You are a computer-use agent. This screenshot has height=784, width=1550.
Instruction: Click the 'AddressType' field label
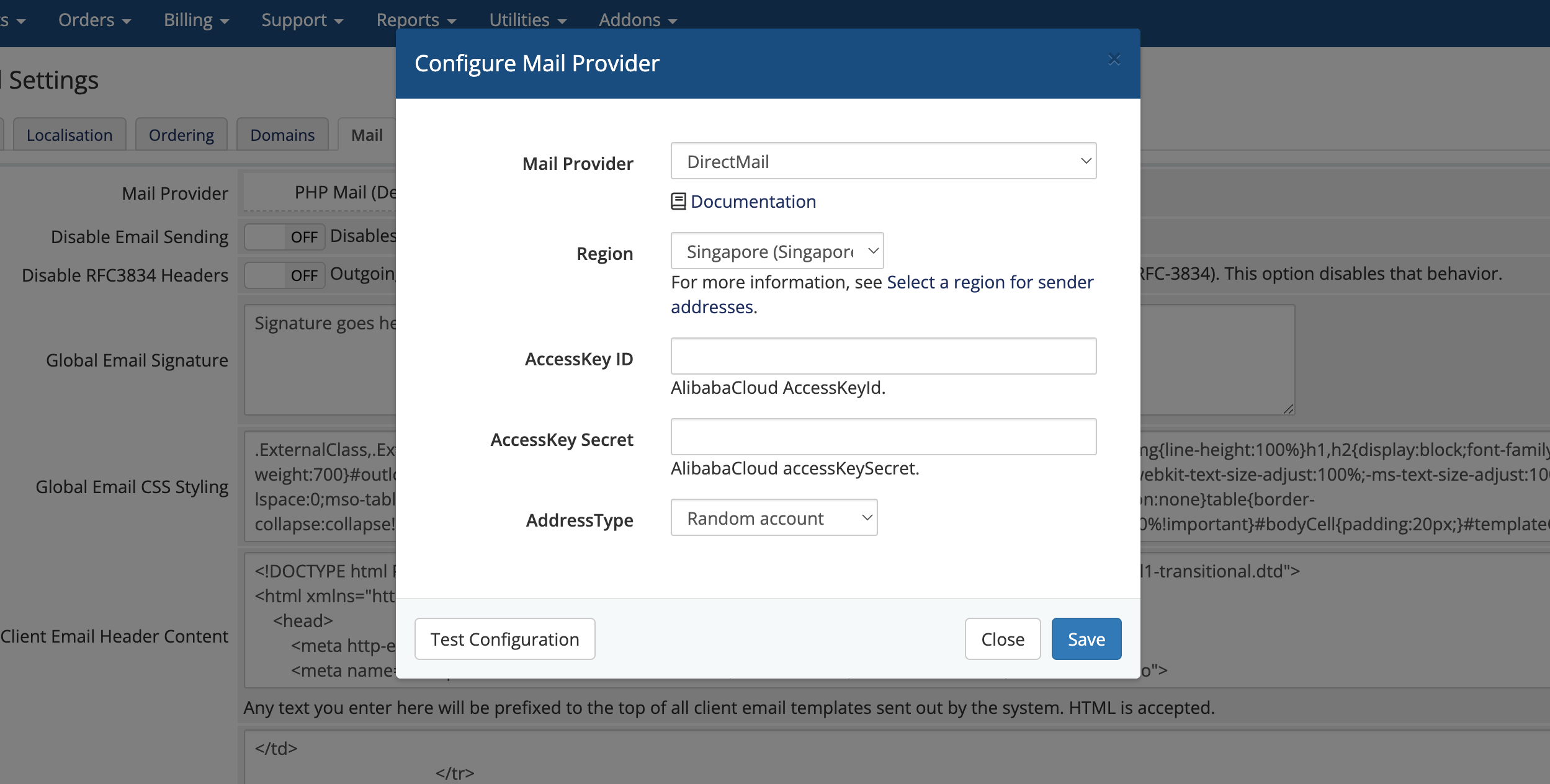pos(580,520)
